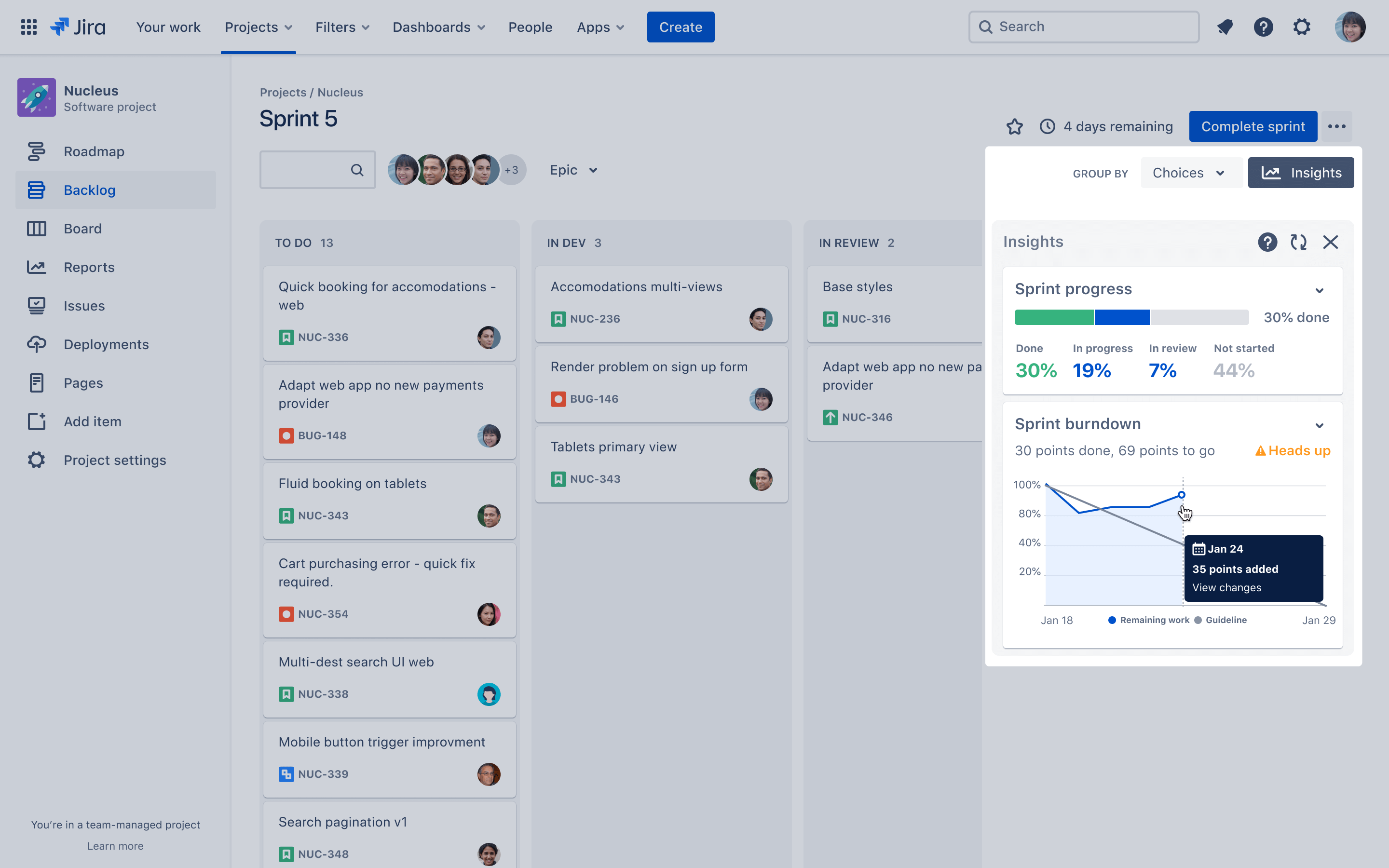Open the Dashboards menu
1389x868 pixels.
click(x=438, y=27)
